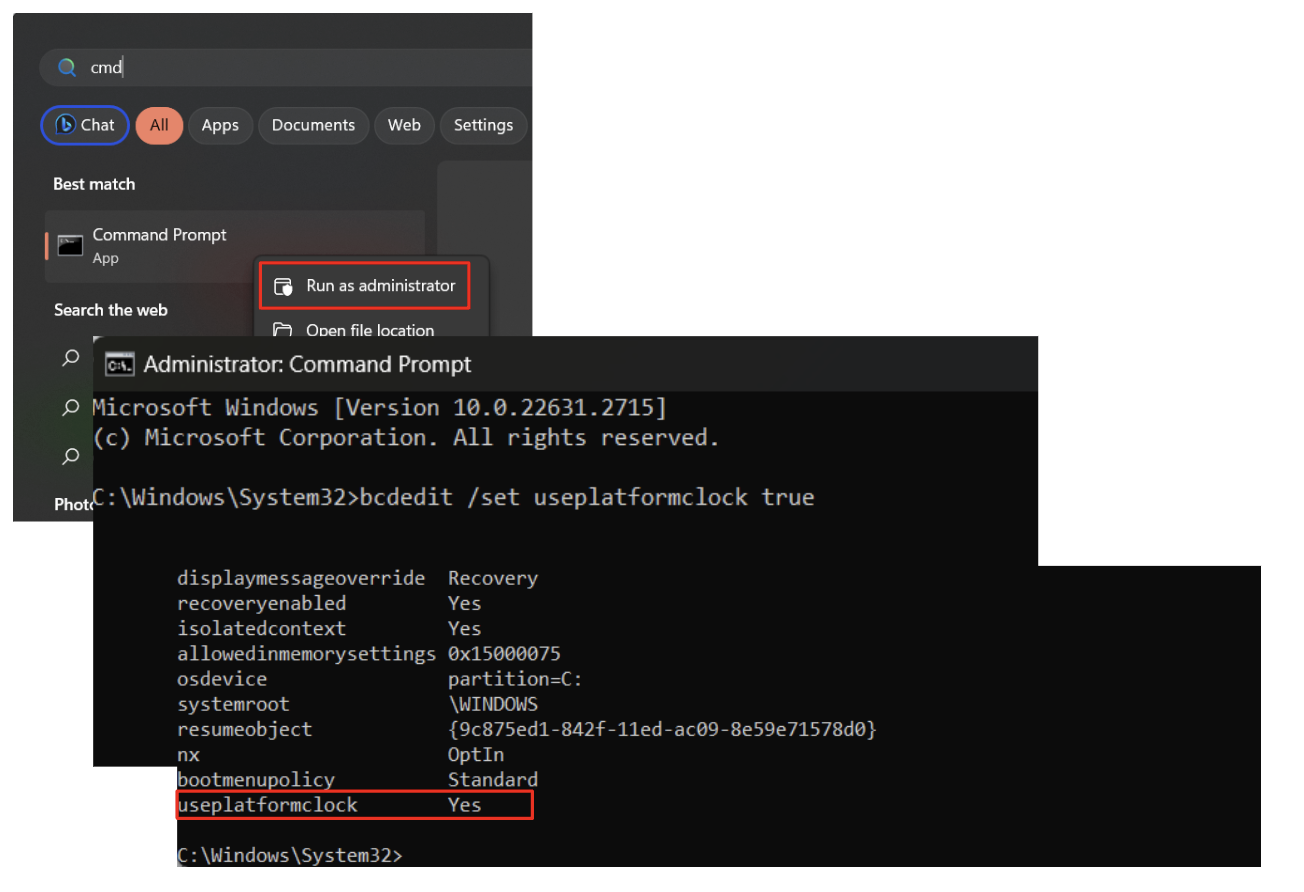Click the magnifier icon beside the second search suggestion

70,407
